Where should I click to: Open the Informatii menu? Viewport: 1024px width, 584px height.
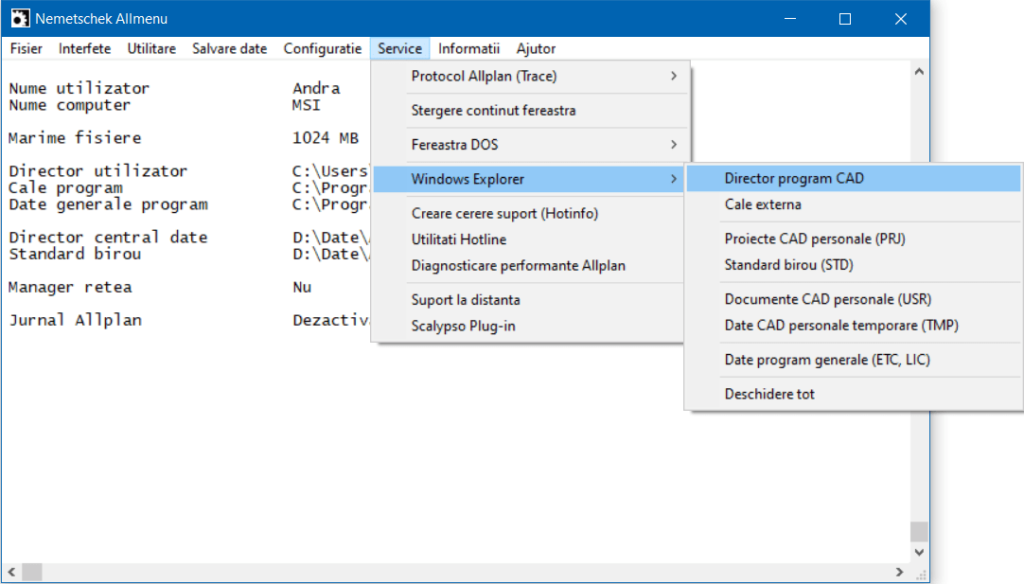coord(469,48)
